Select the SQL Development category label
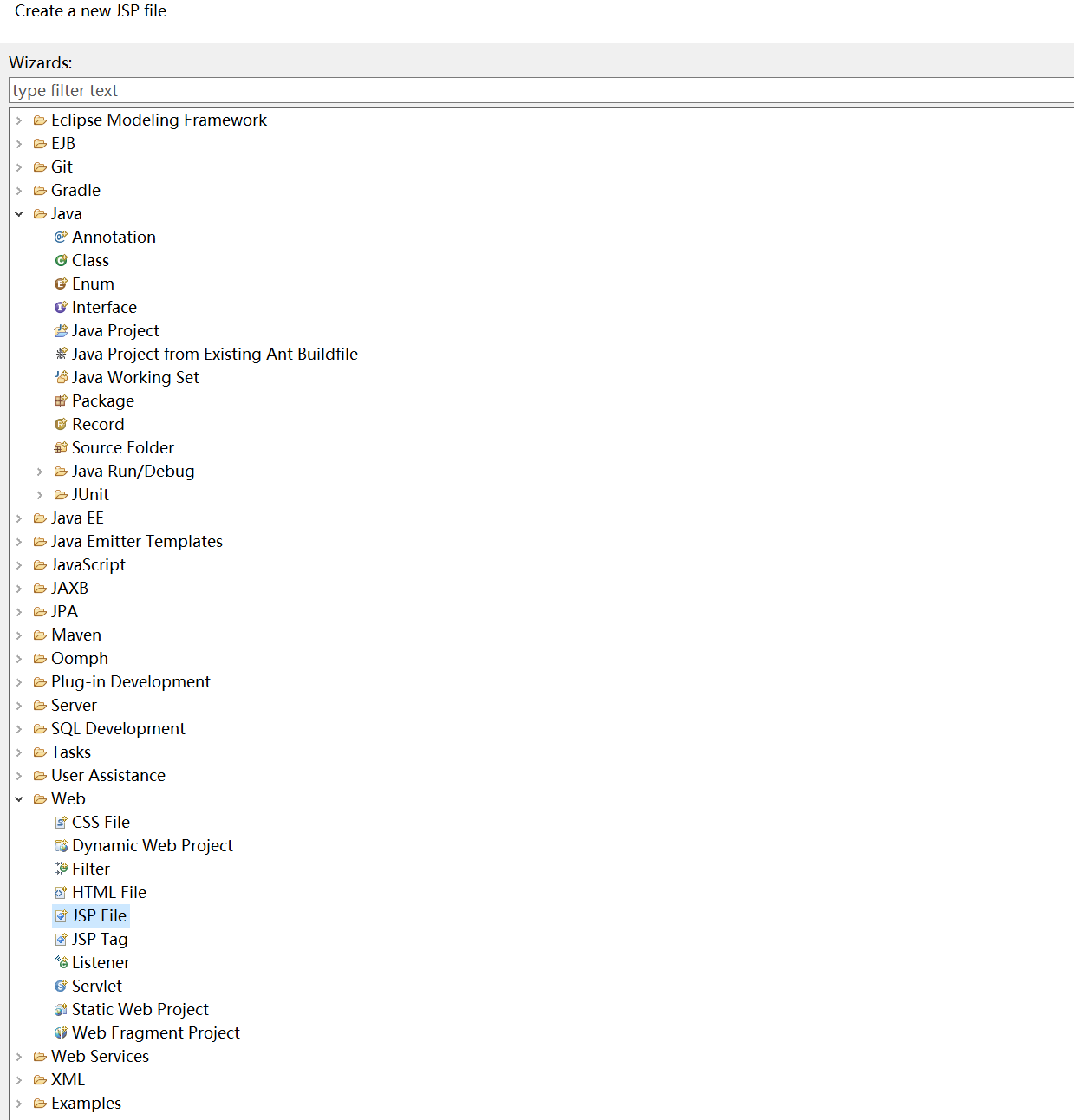The image size is (1074, 1120). [x=118, y=728]
